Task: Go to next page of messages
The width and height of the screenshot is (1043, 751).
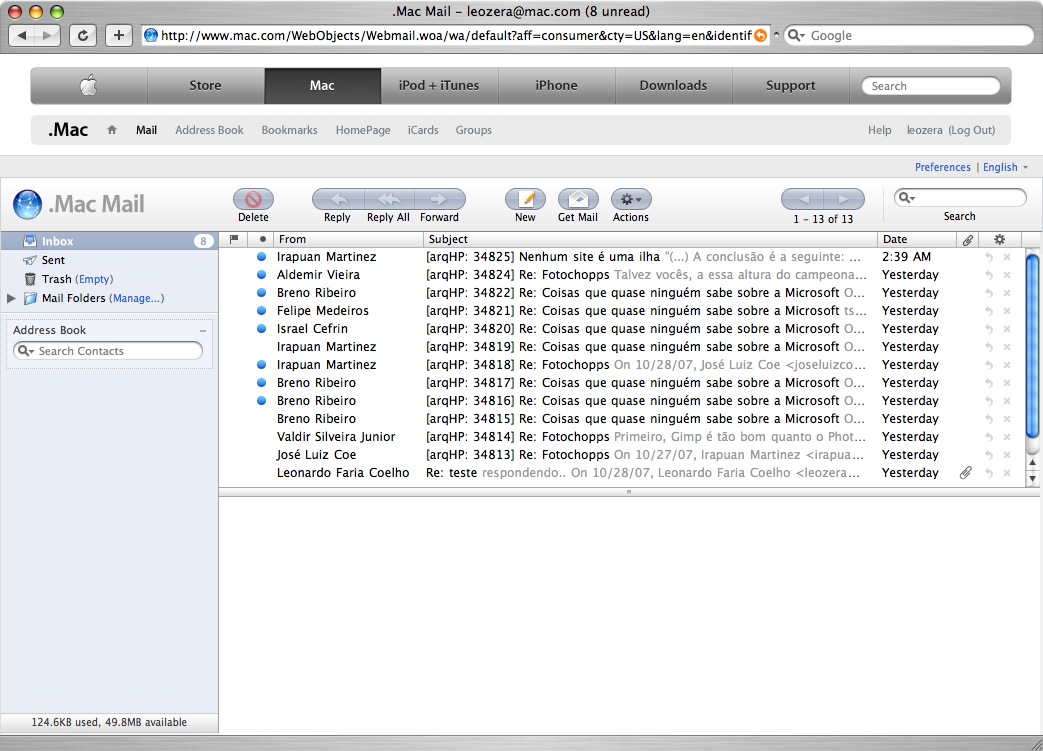Action: (x=843, y=199)
